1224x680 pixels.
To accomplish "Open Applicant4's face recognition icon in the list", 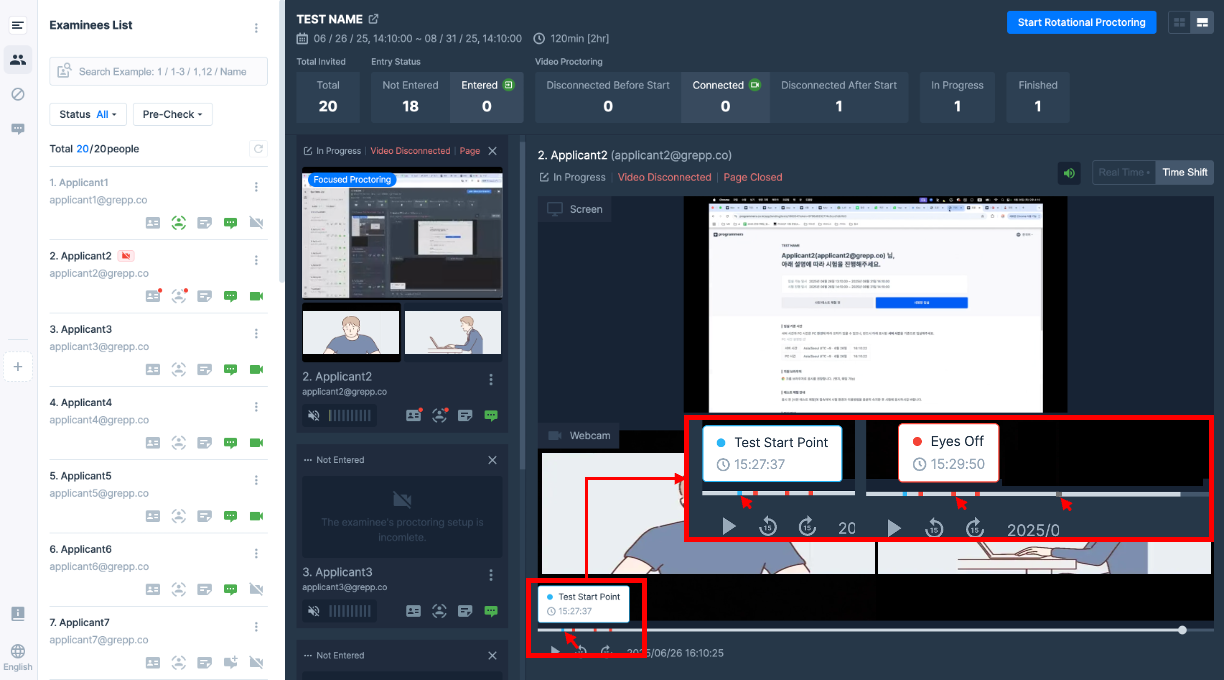I will pyautogui.click(x=179, y=442).
